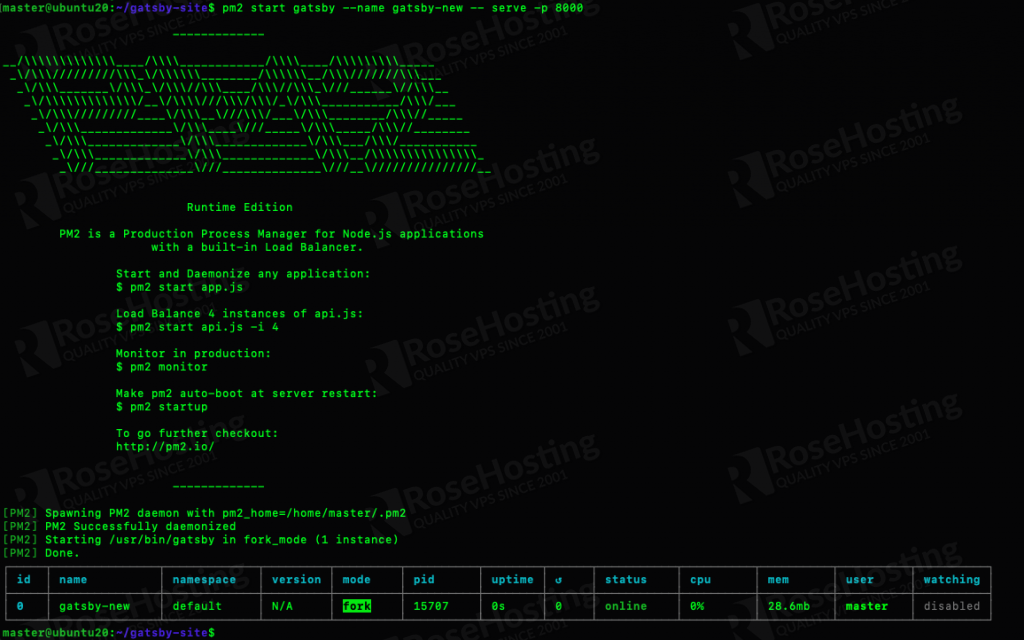Click the '$ pm2 monitor' command text

[x=162, y=367]
